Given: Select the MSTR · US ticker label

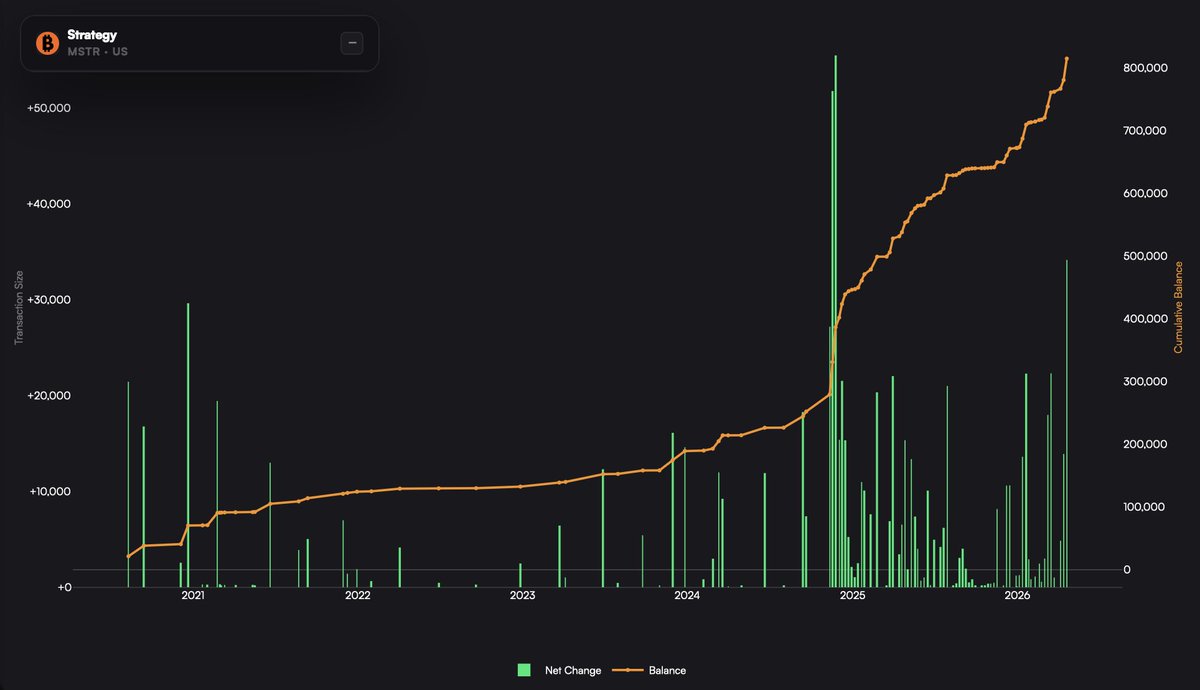Looking at the screenshot, I should click(97, 51).
